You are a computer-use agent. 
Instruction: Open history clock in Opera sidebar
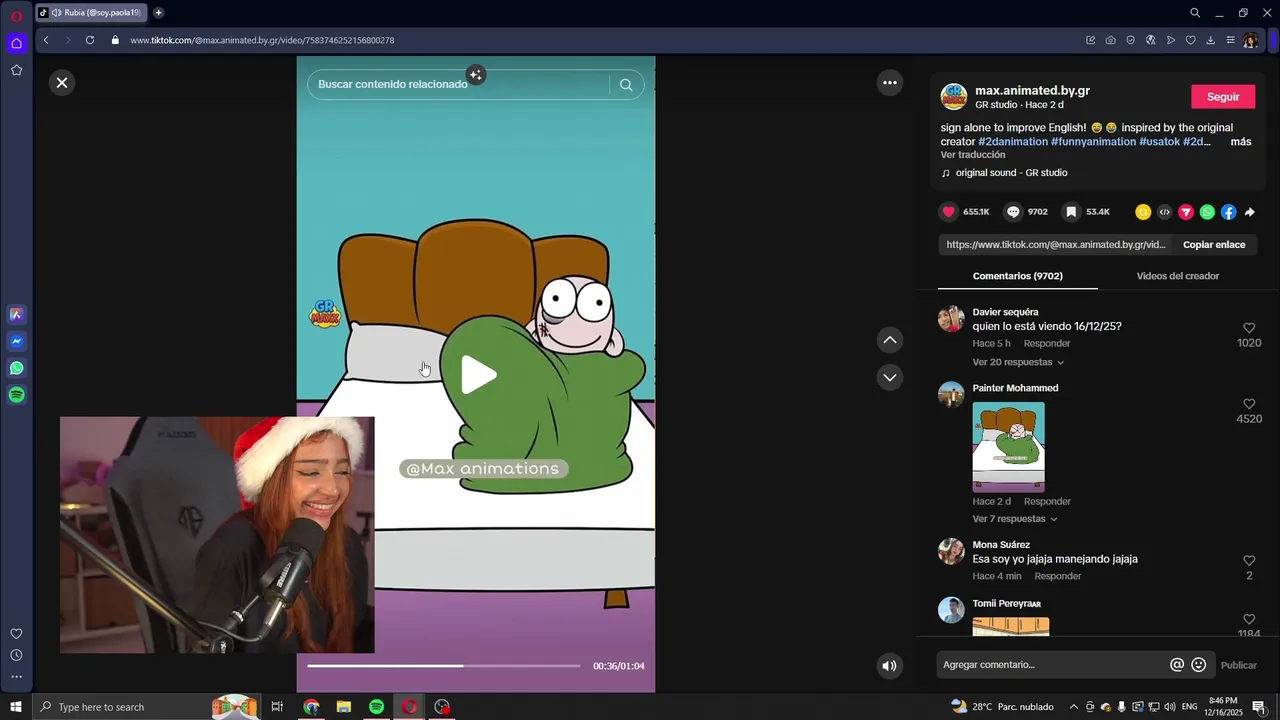tap(16, 655)
